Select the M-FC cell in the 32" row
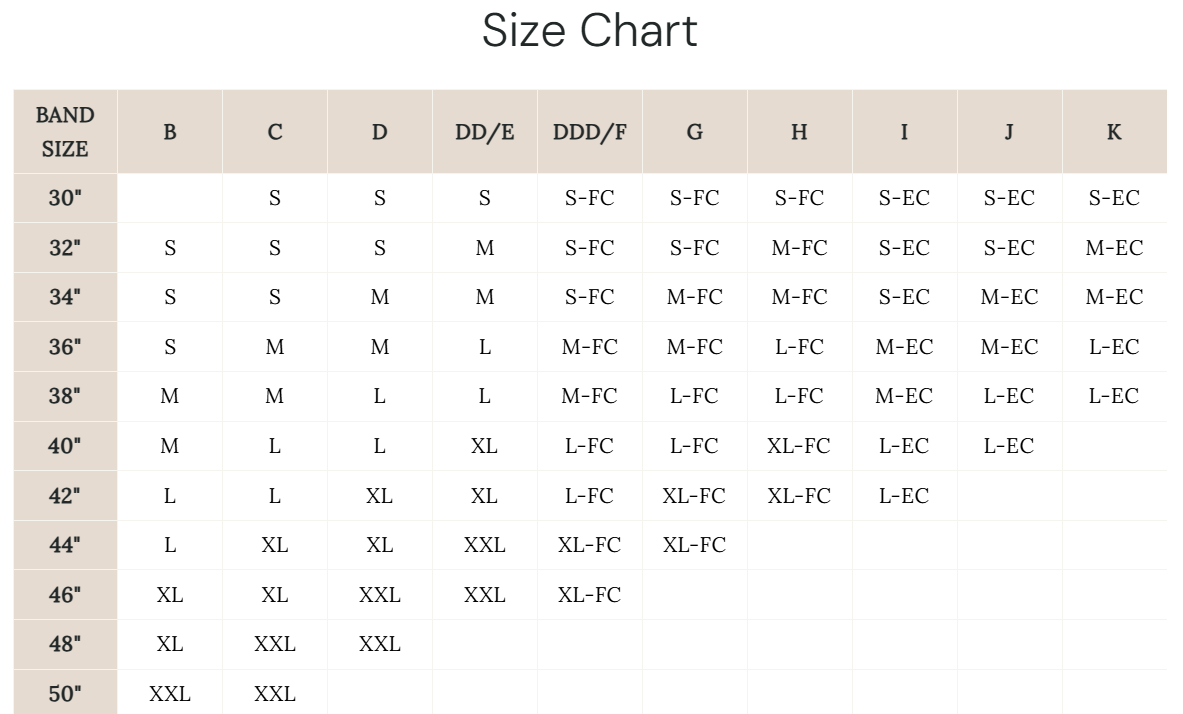Screen dimensions: 1183x714 pyautogui.click(x=799, y=248)
